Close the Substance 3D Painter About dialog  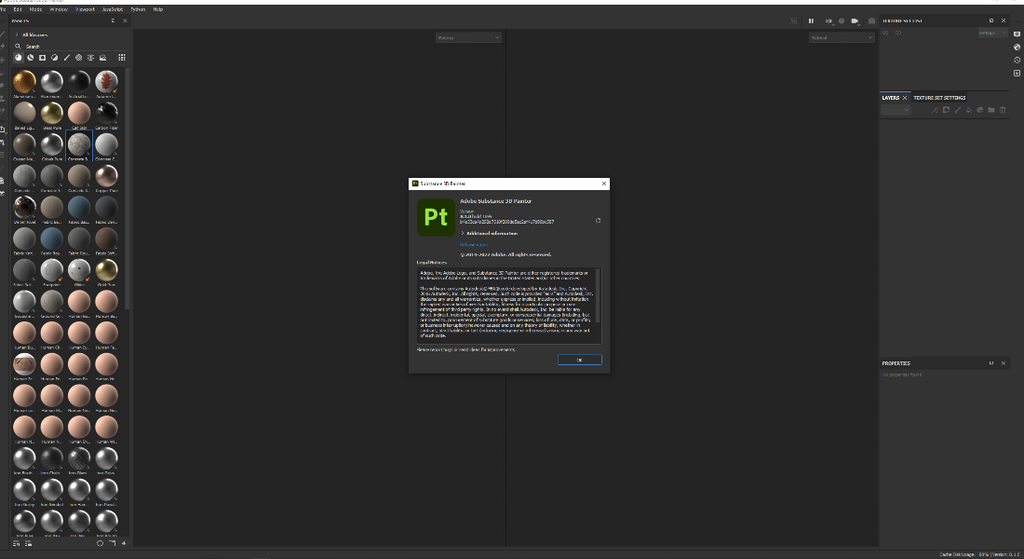[x=604, y=184]
